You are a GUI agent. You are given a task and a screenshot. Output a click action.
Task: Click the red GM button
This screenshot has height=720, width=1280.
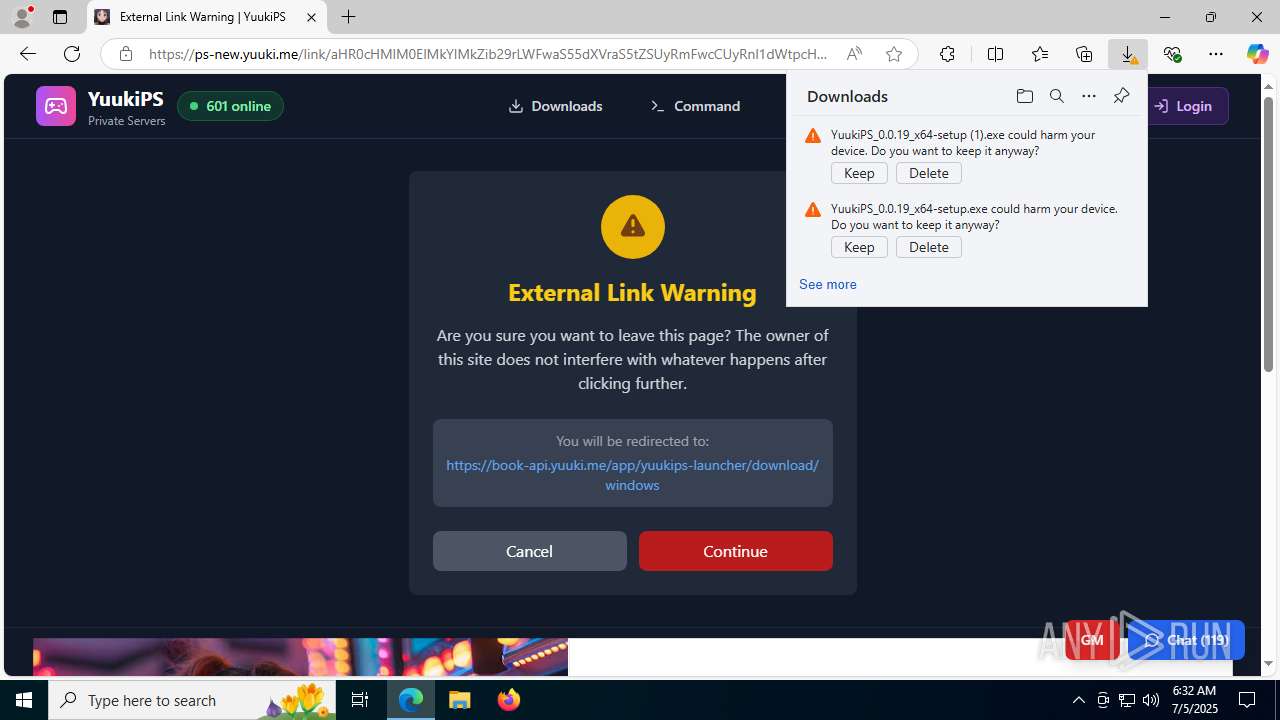tap(1092, 640)
